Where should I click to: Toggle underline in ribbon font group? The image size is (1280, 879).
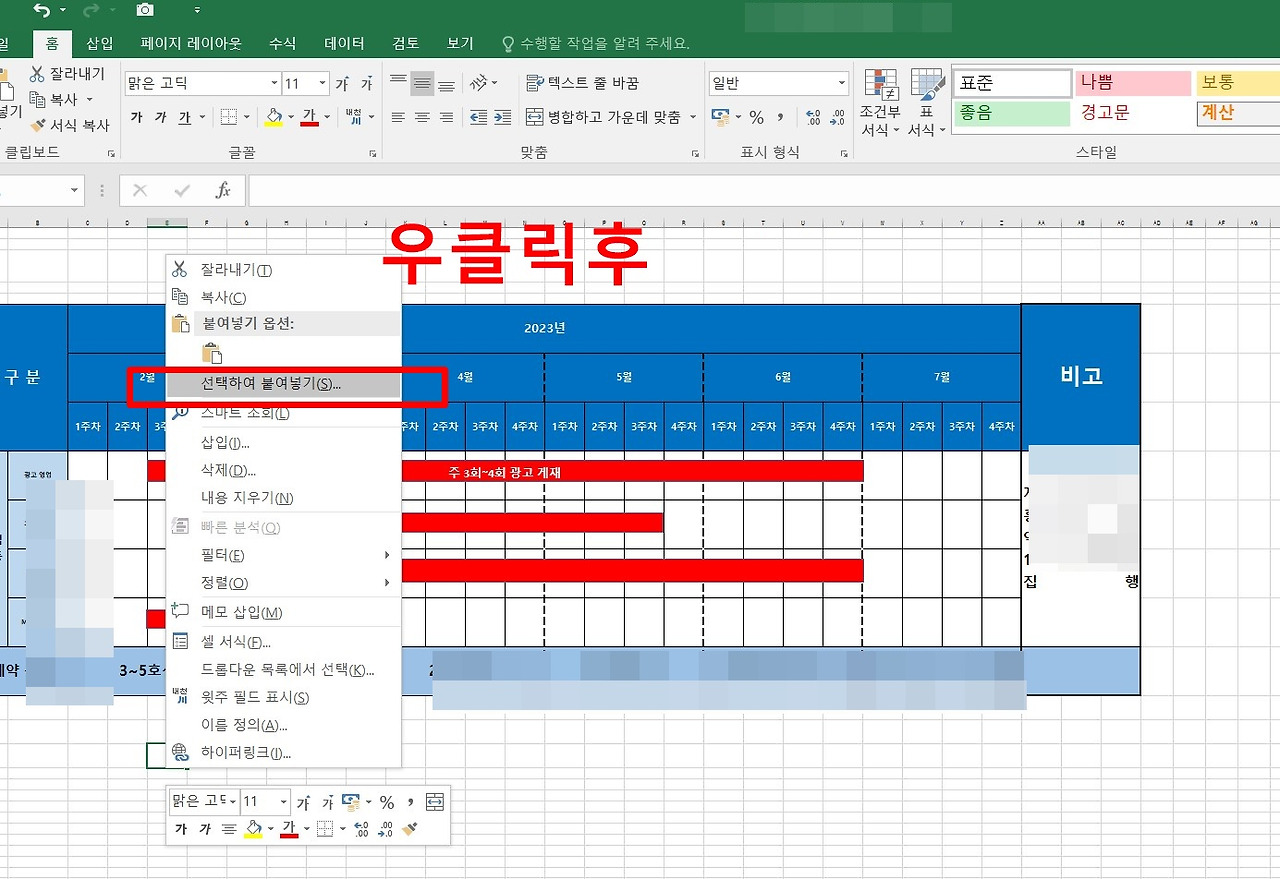pos(184,117)
